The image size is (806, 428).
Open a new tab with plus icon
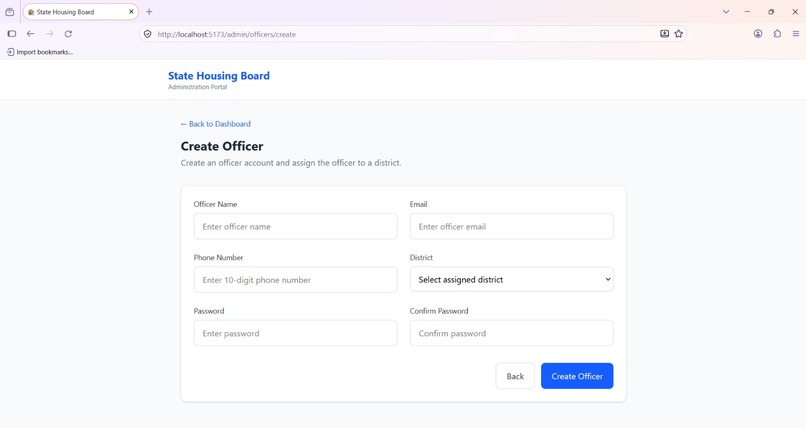[x=149, y=12]
